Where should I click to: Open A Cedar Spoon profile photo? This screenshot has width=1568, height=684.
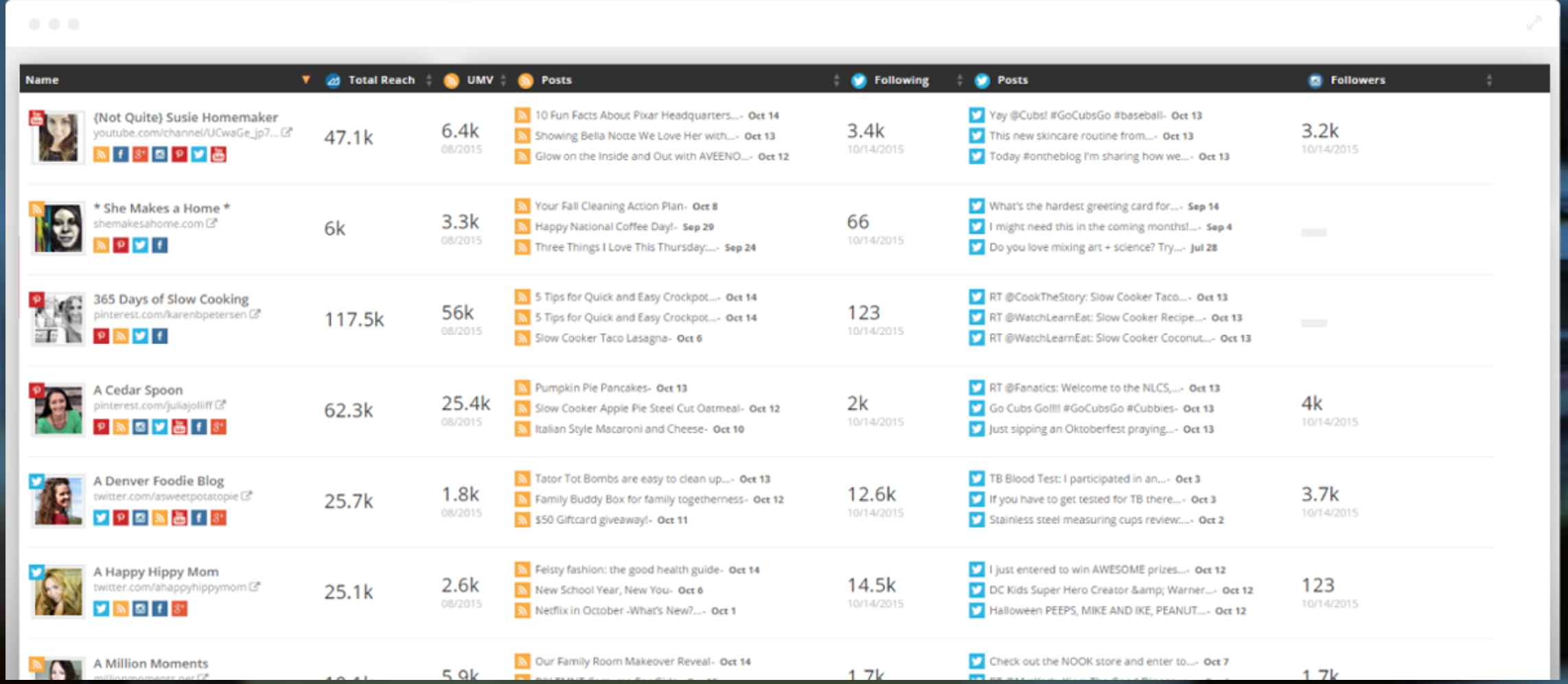point(58,410)
